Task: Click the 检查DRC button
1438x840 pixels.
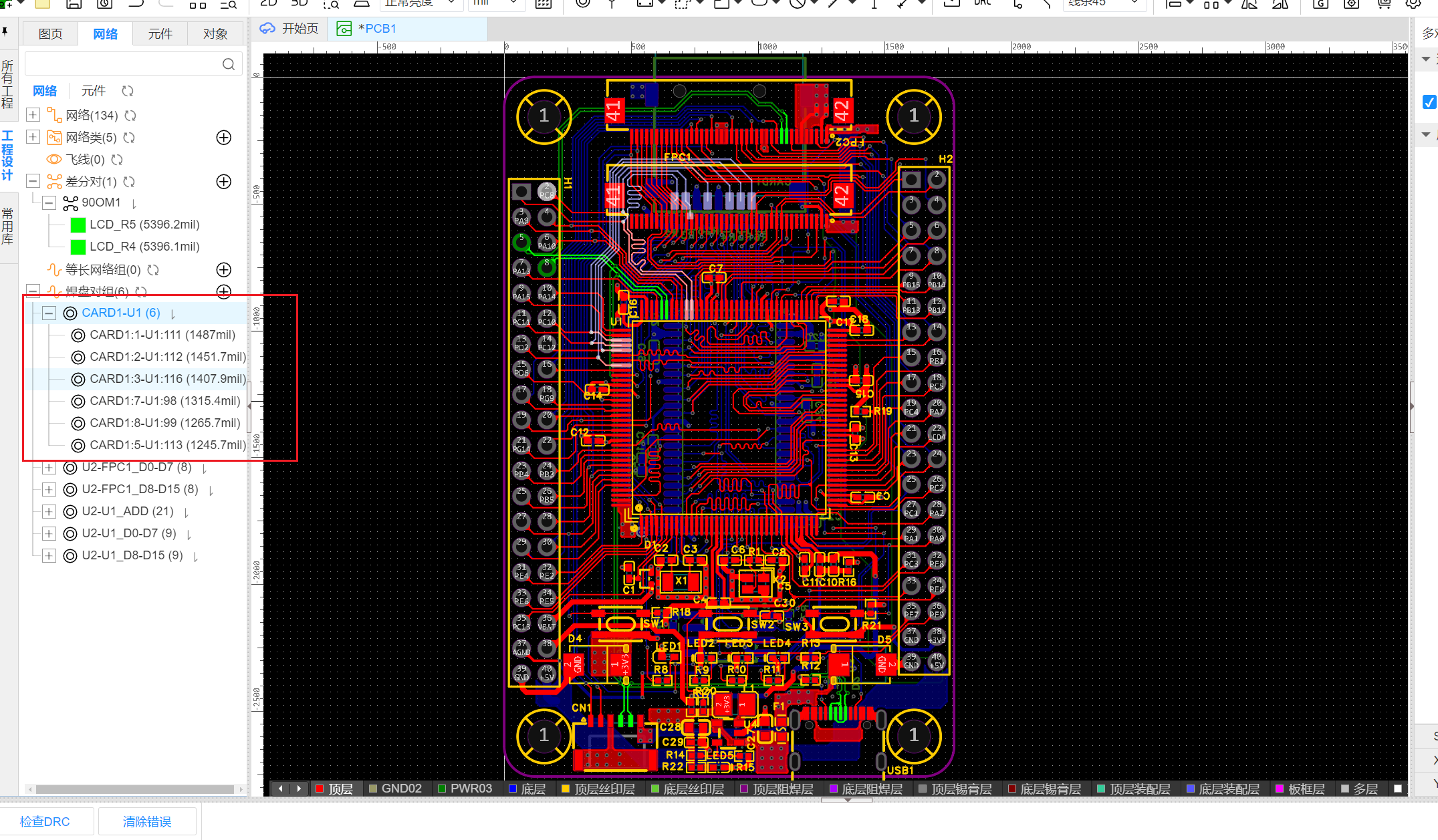Action: [x=45, y=821]
